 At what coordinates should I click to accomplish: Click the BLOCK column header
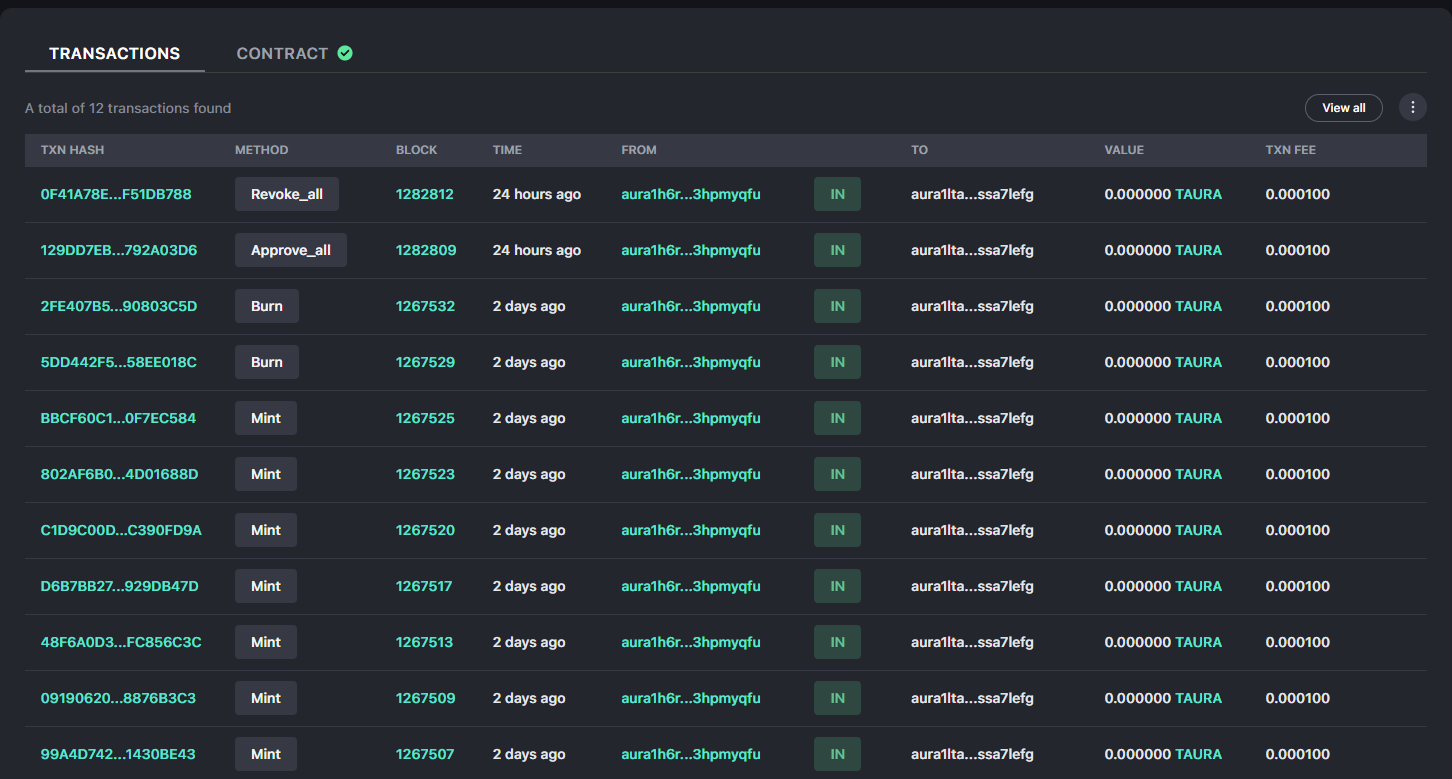(417, 150)
